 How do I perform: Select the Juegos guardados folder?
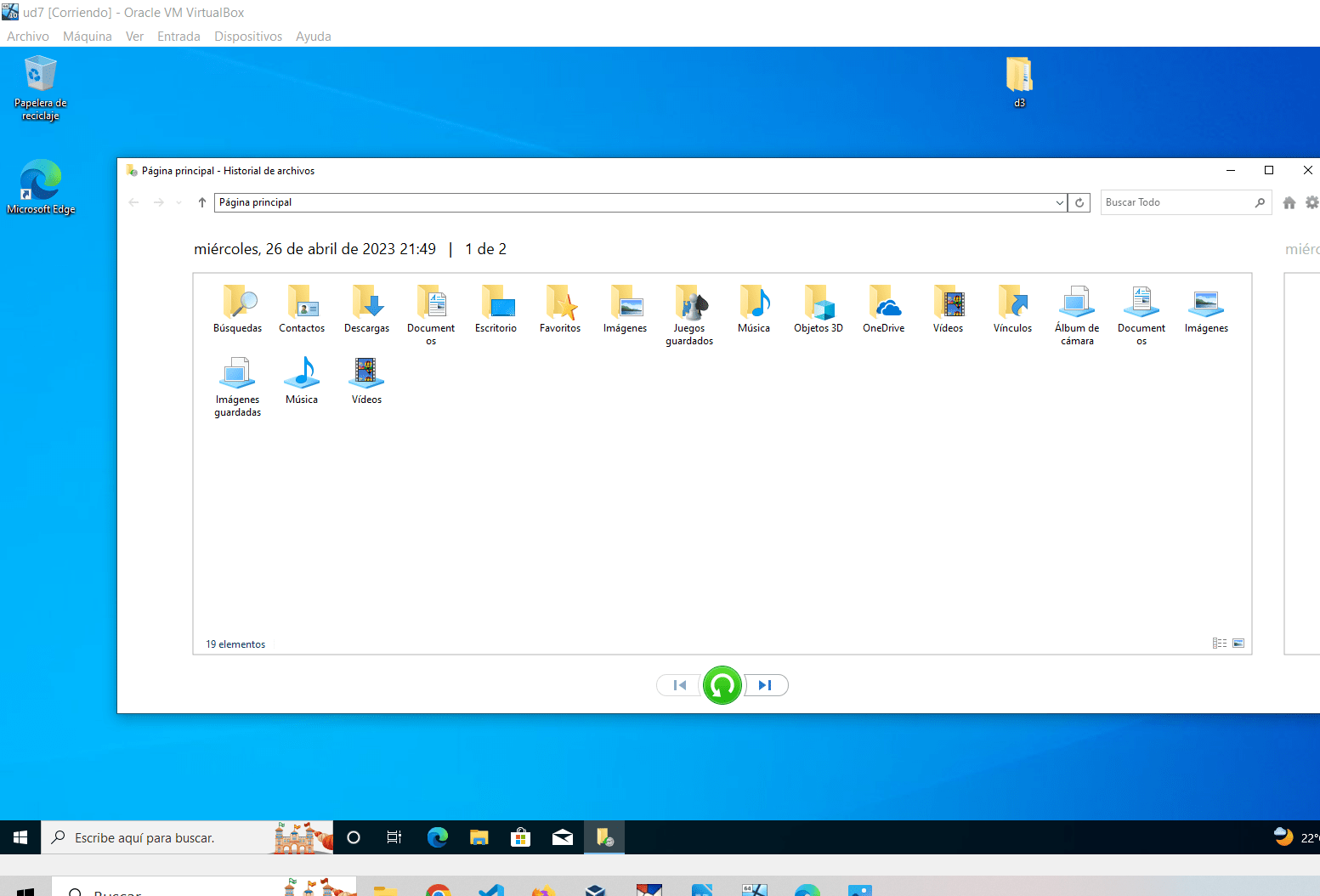click(x=689, y=315)
